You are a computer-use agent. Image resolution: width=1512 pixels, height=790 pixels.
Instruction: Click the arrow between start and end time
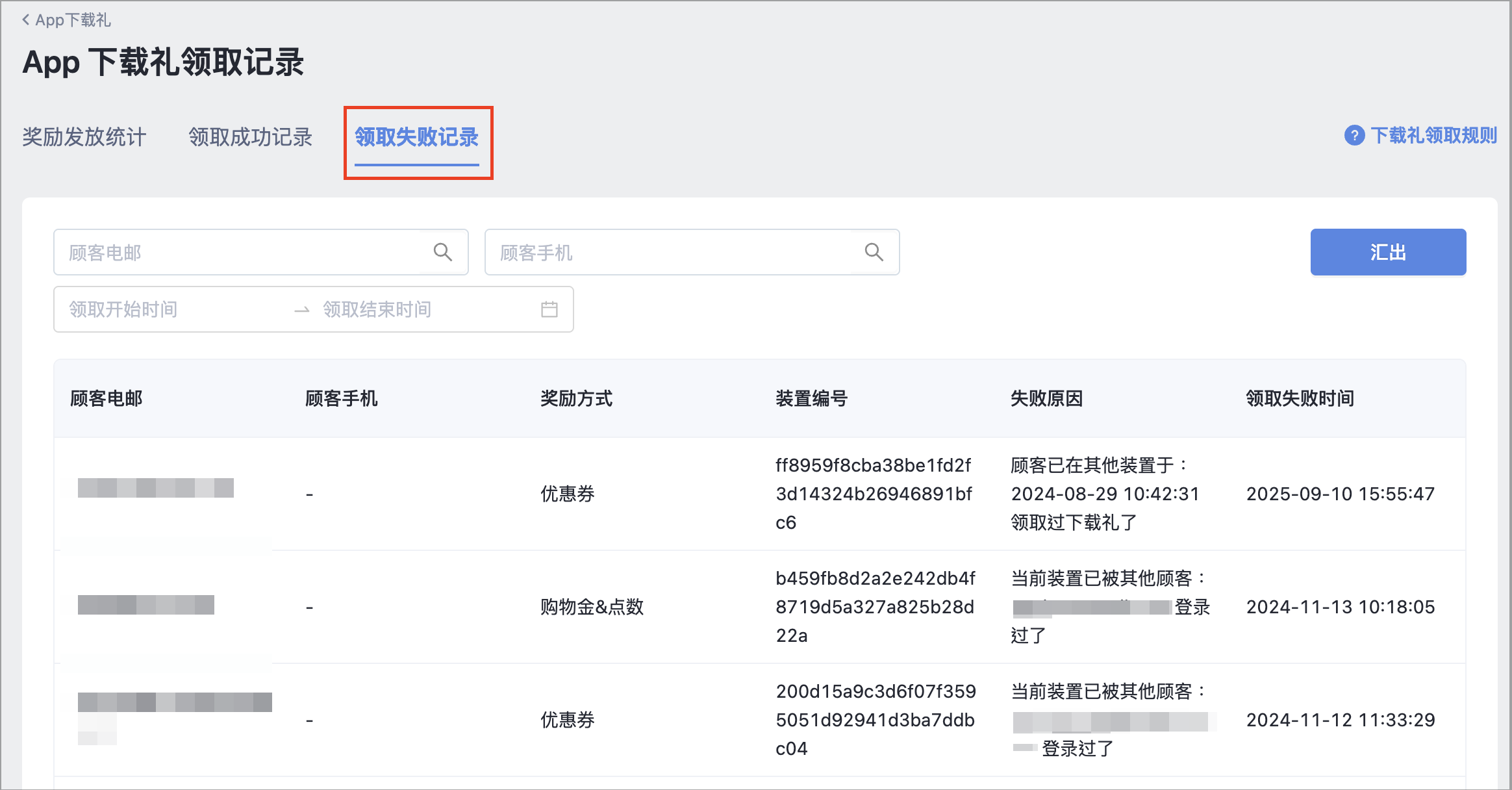coord(301,310)
